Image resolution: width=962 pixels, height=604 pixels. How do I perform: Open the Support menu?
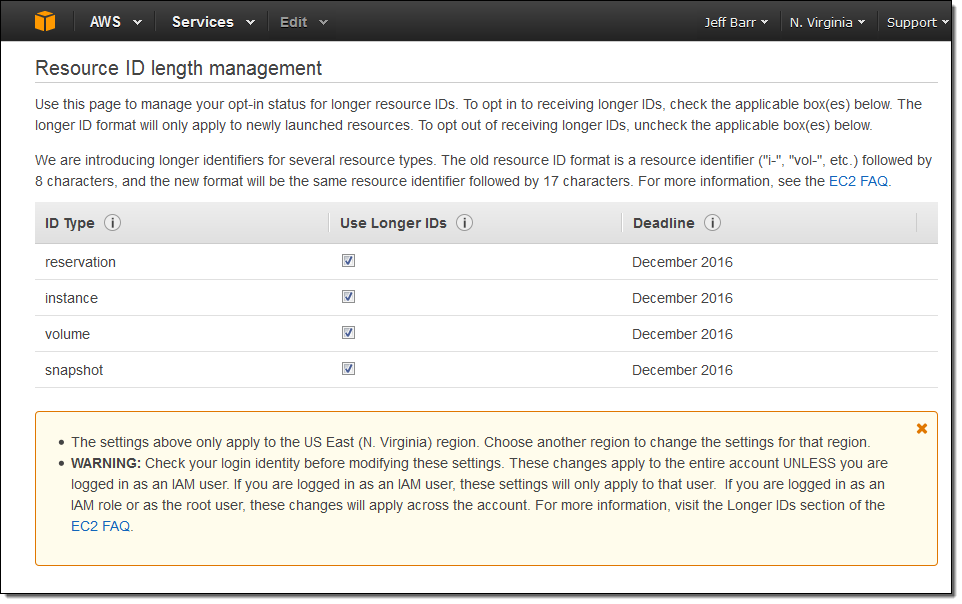[917, 22]
